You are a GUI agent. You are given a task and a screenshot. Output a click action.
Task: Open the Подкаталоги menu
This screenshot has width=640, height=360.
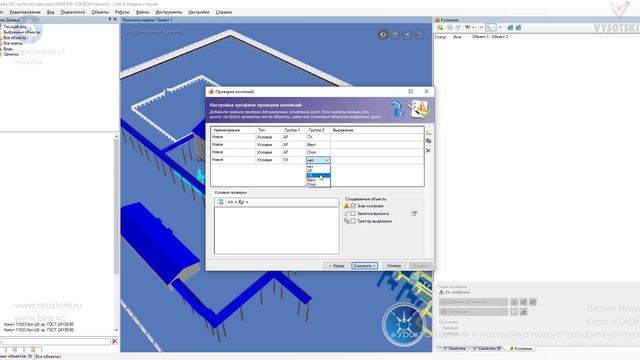[73, 12]
